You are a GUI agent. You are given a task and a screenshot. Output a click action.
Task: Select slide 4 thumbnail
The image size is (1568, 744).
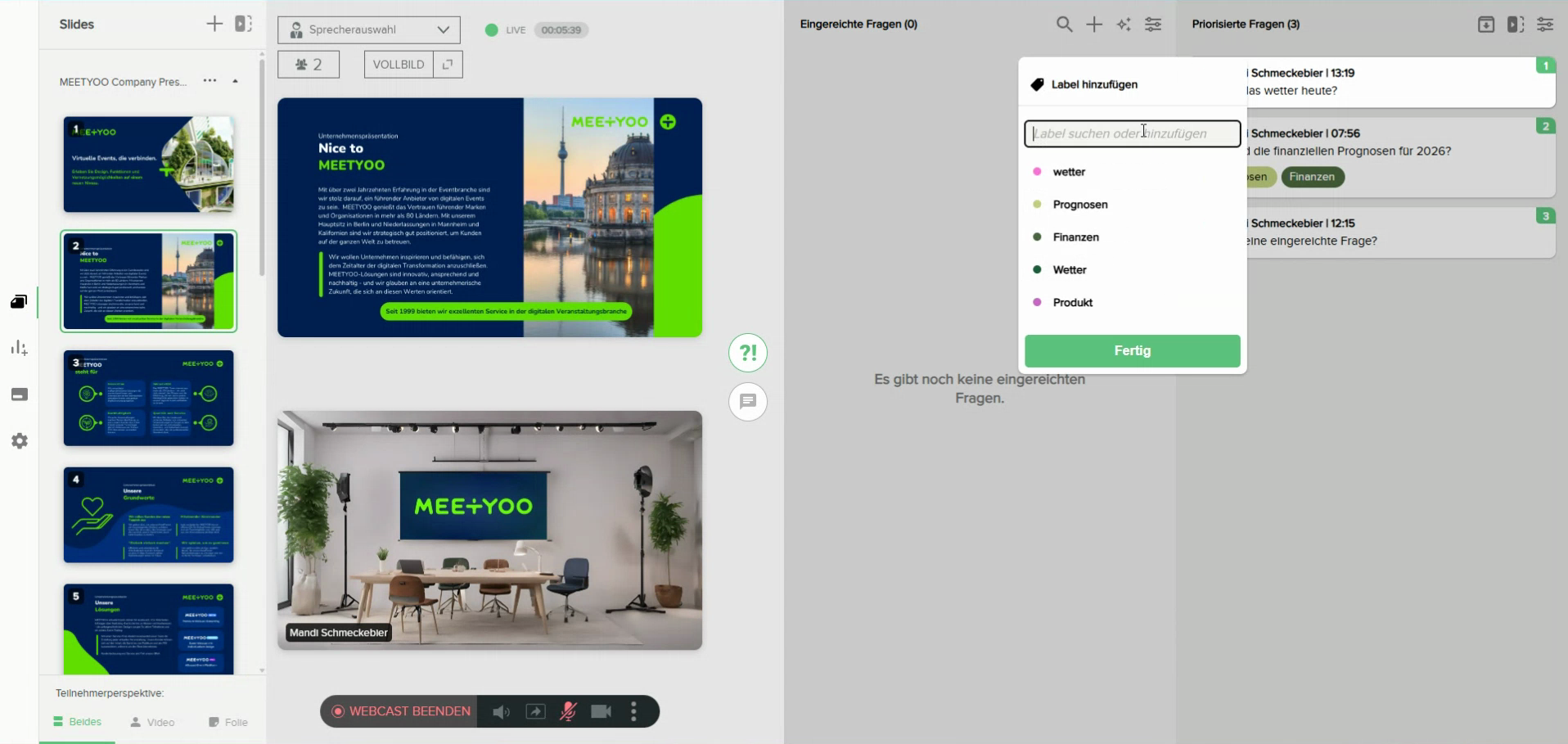(x=149, y=515)
